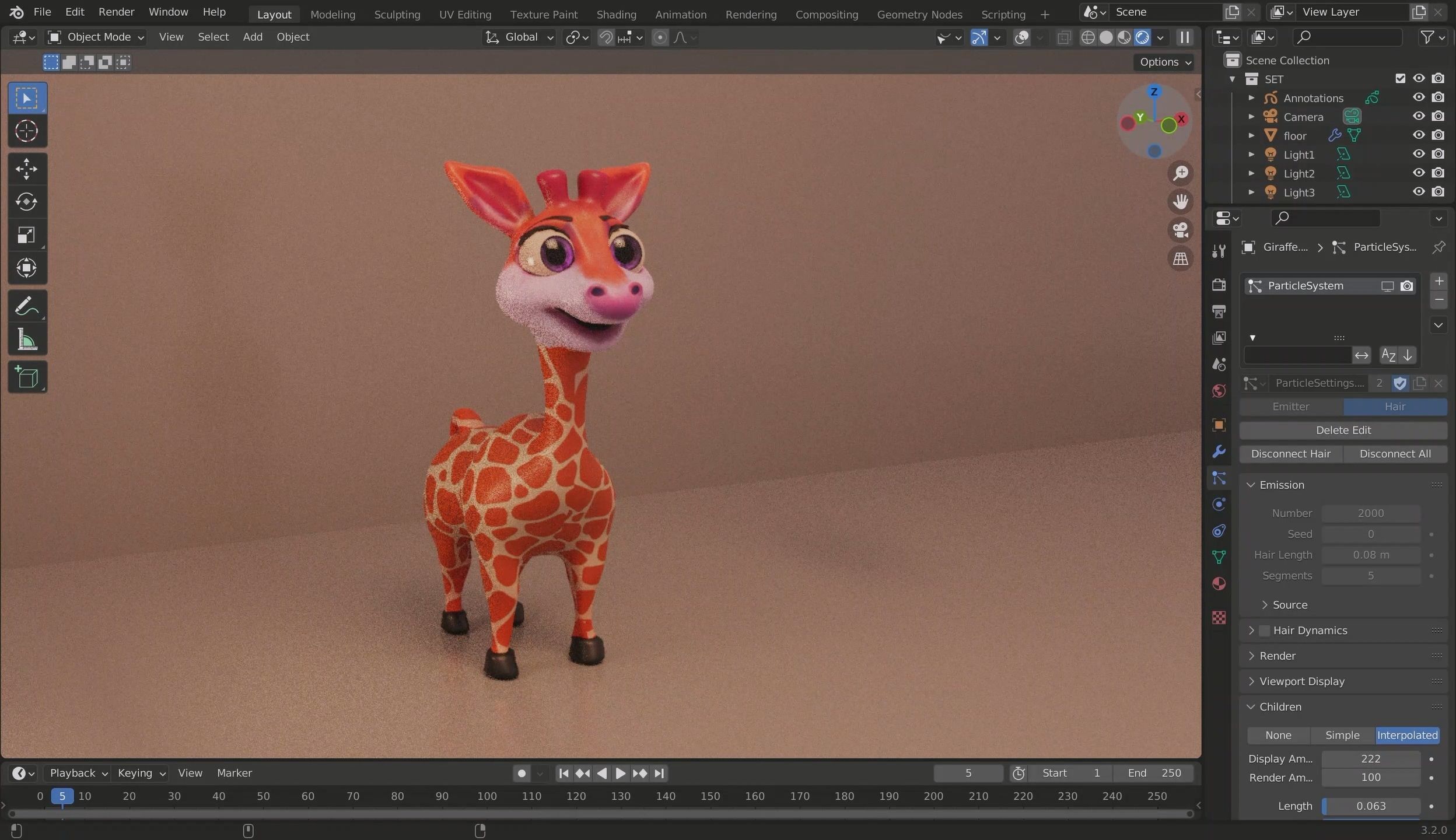Open the View Layer properties tab

click(x=1219, y=338)
